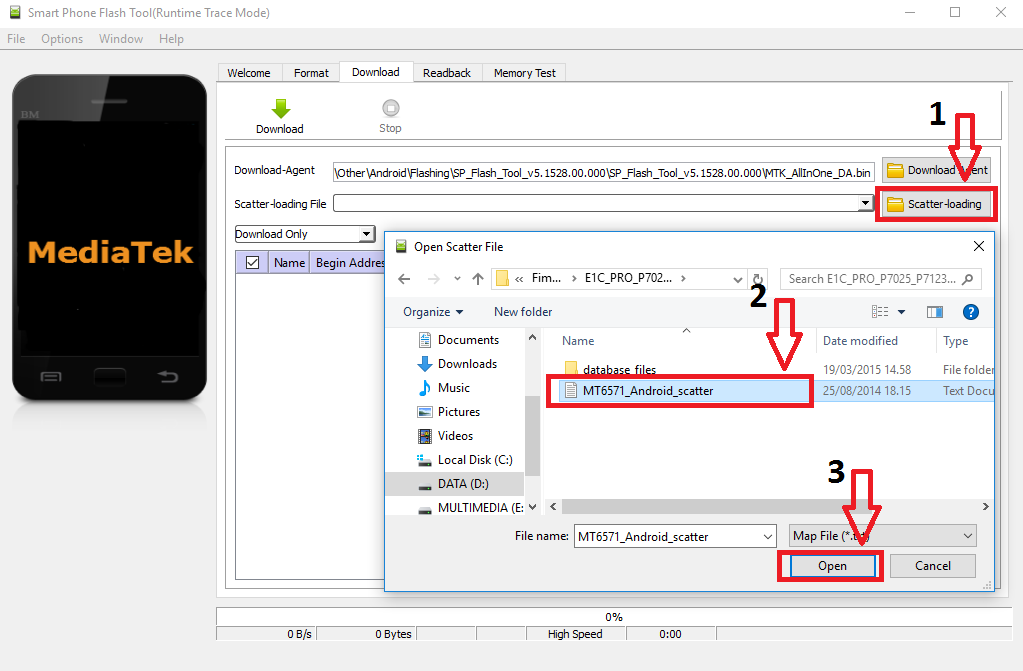
Task: Click the forward navigation arrow in dialog
Action: pos(433,279)
